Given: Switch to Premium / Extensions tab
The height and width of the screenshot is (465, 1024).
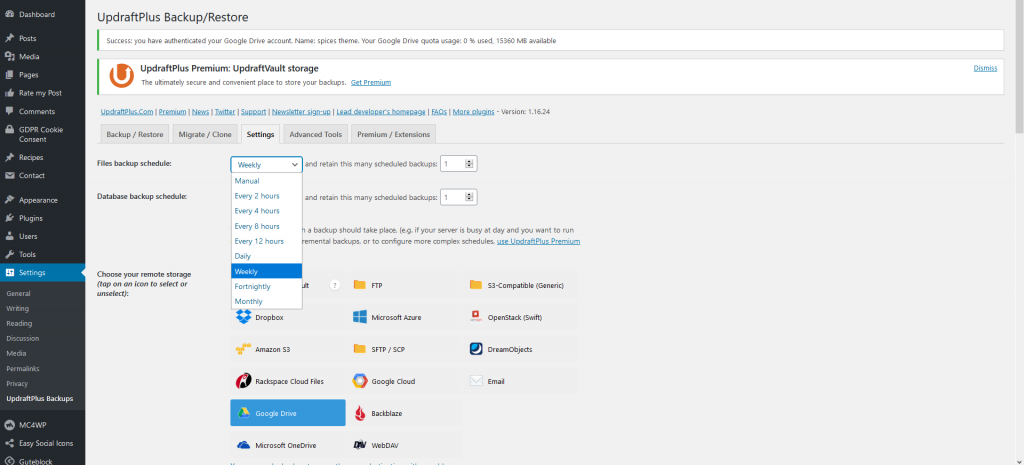Looking at the screenshot, I should 393,135.
